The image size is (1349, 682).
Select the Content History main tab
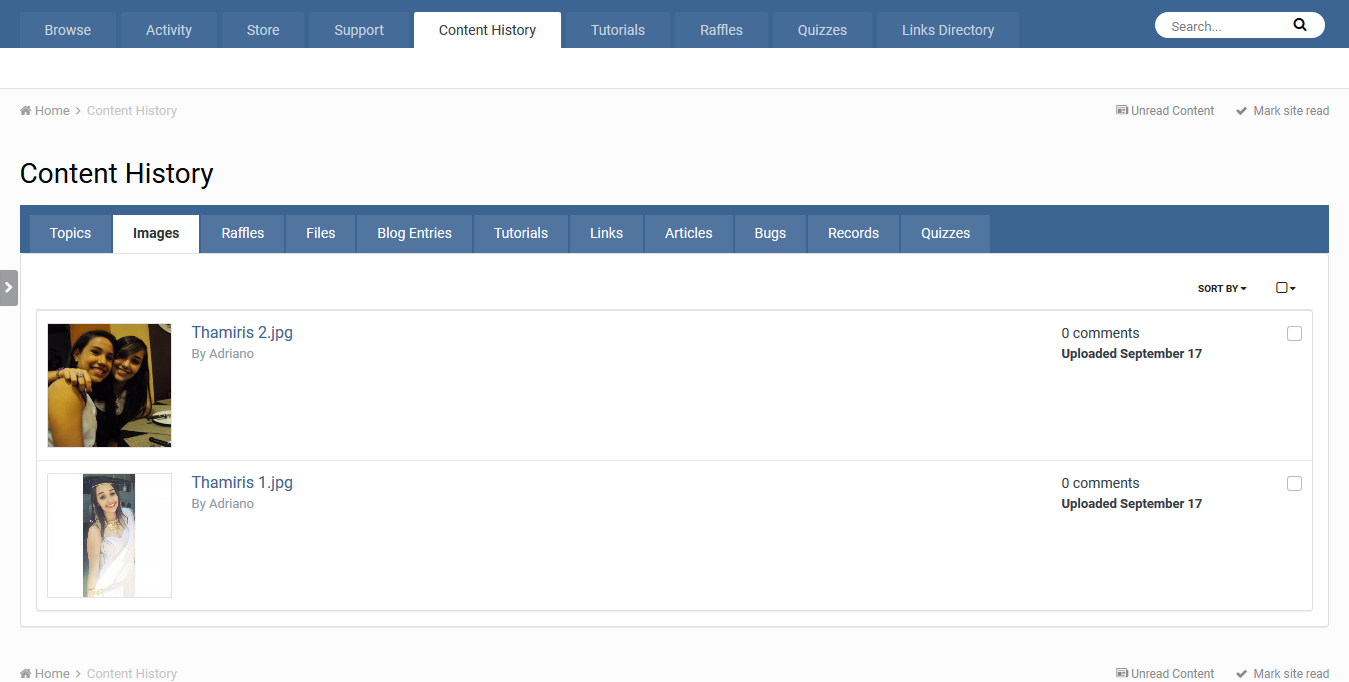coord(487,30)
